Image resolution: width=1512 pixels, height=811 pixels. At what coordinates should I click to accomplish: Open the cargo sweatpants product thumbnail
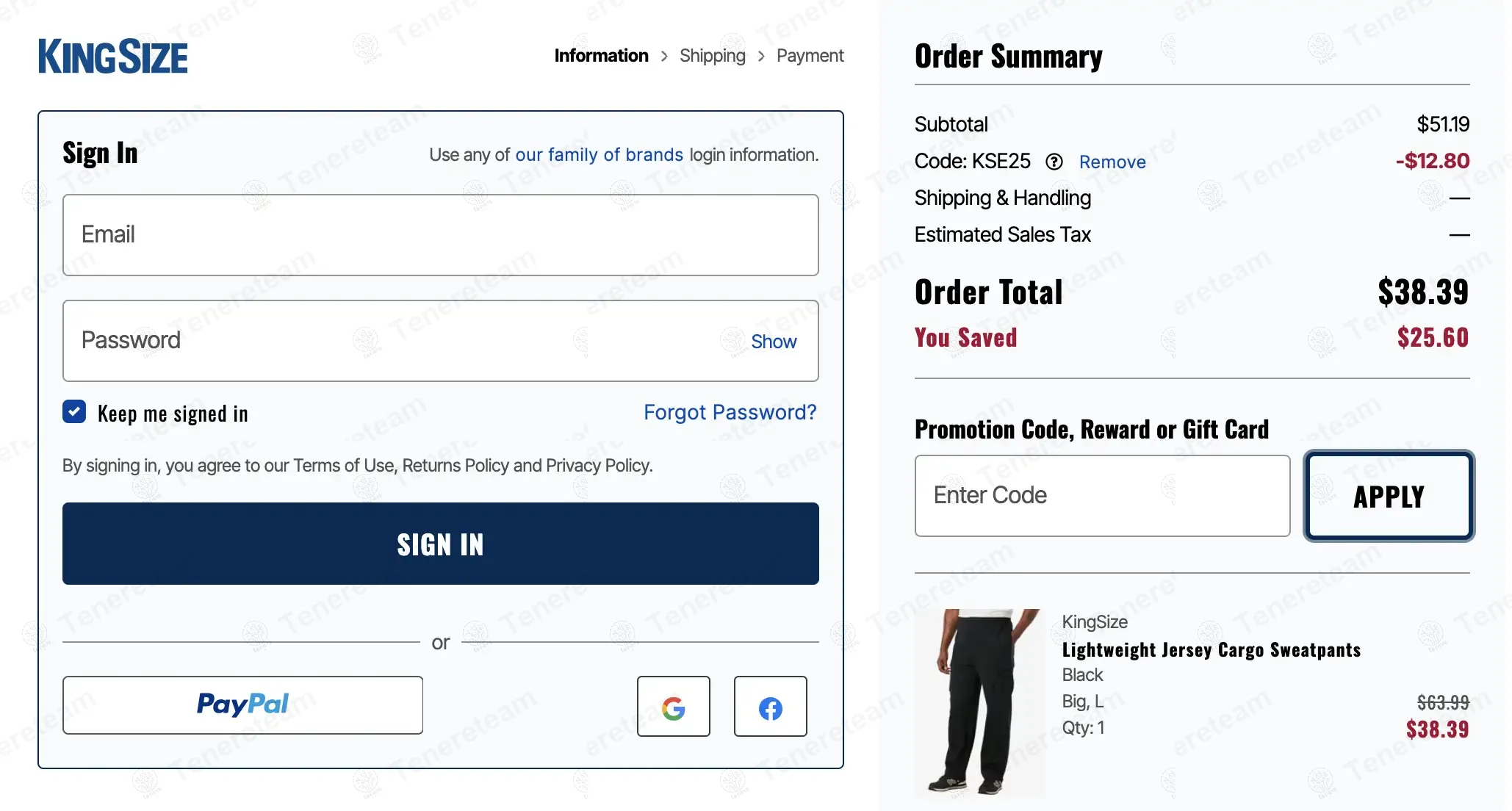(979, 702)
